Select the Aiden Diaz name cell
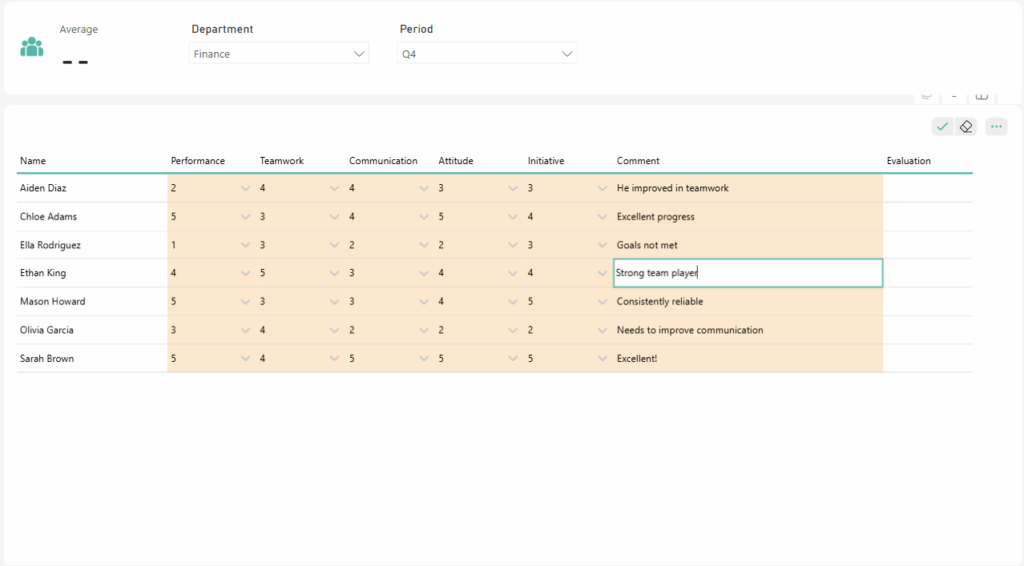1024x566 pixels. click(92, 188)
